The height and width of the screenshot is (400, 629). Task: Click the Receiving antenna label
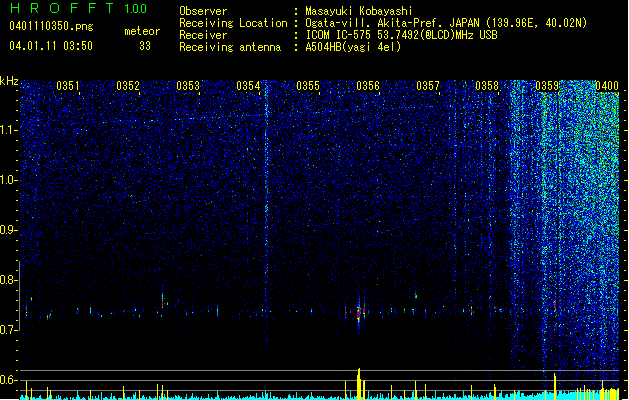coord(230,47)
